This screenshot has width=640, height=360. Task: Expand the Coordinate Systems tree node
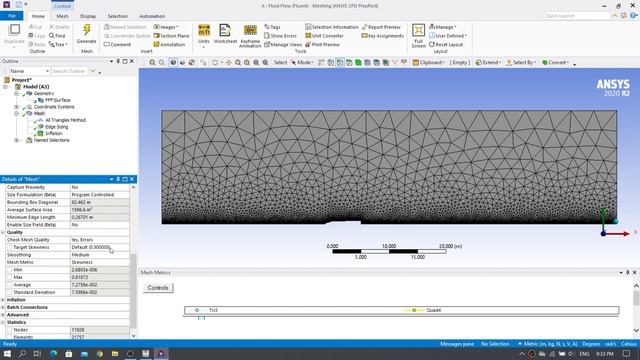[16, 107]
